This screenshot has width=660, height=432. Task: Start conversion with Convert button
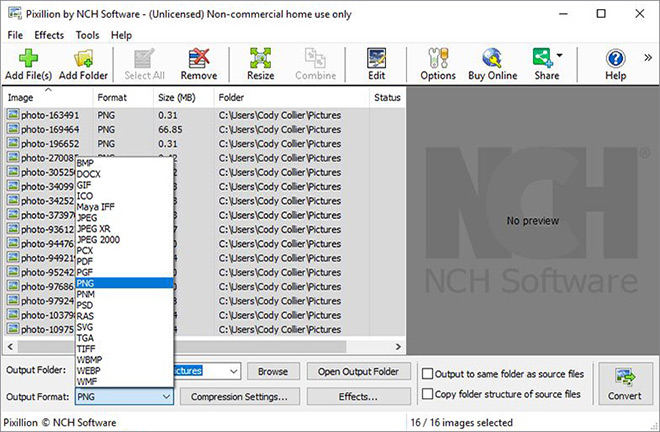pos(625,384)
